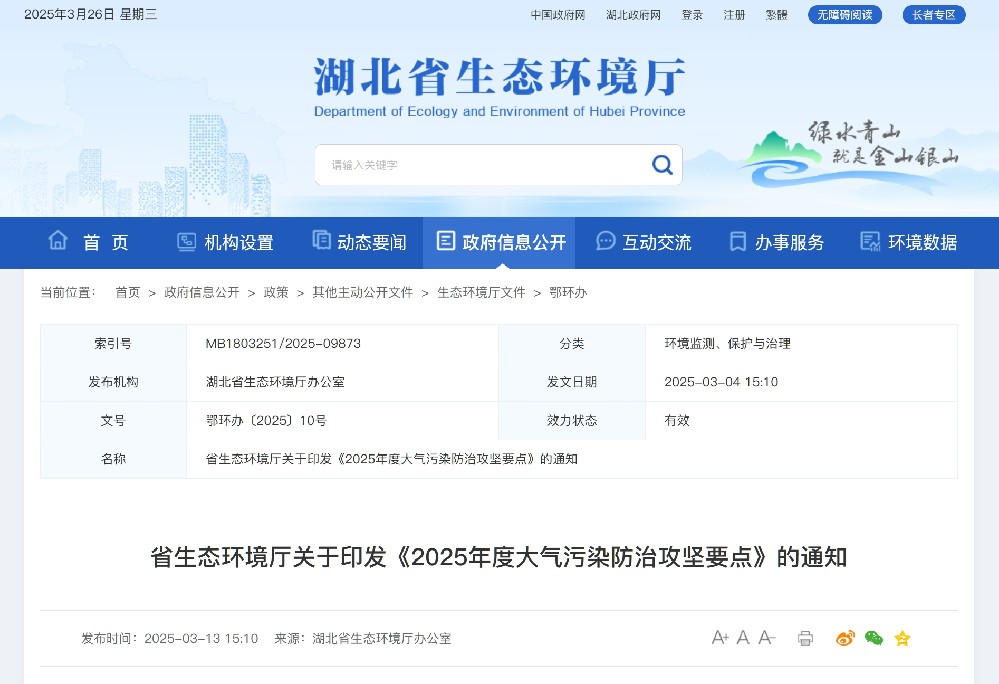Viewport: 999px width, 684px height.
Task: Open 中国政府网 link
Action: (557, 15)
